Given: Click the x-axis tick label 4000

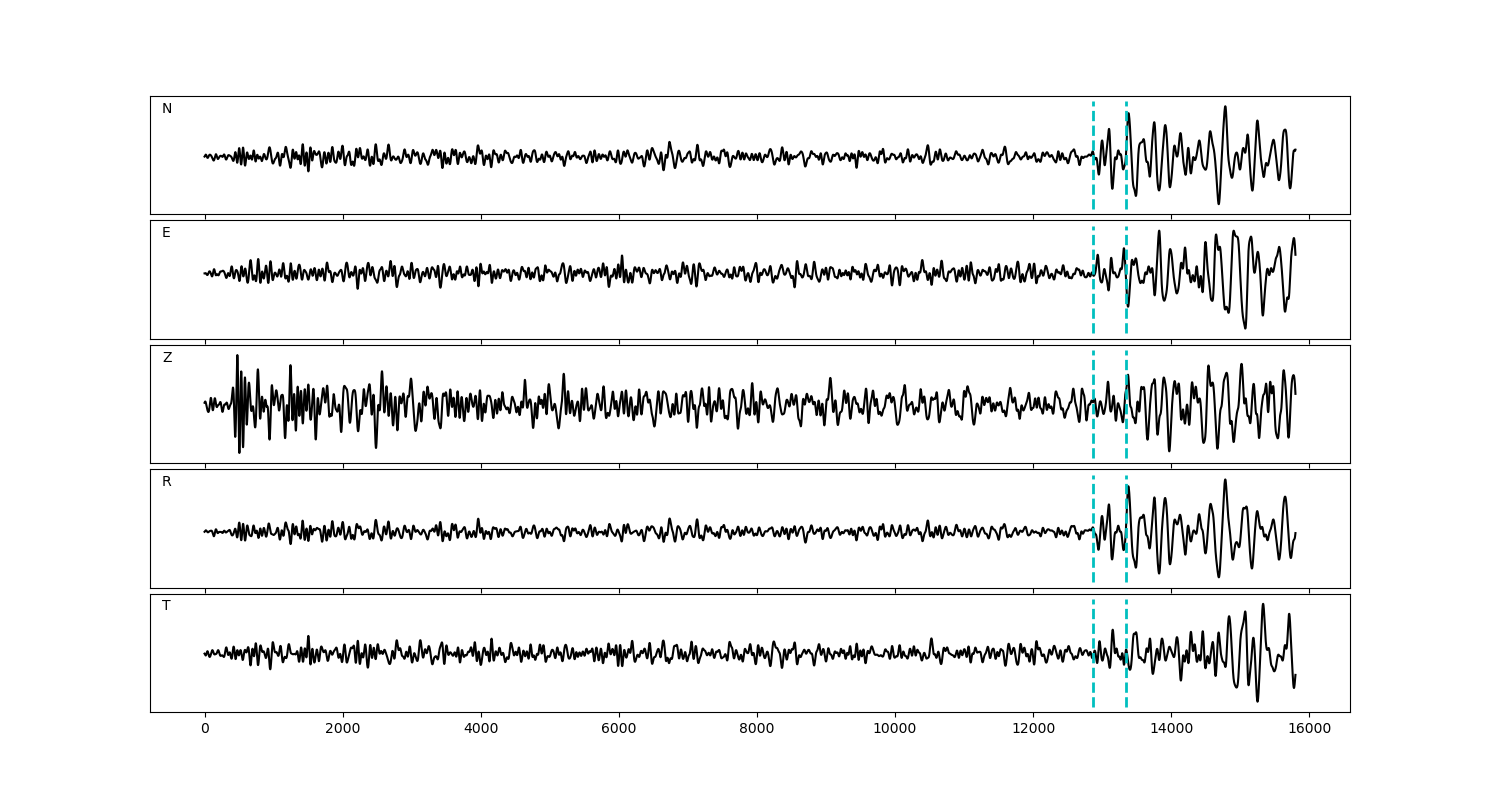Looking at the screenshot, I should [481, 730].
